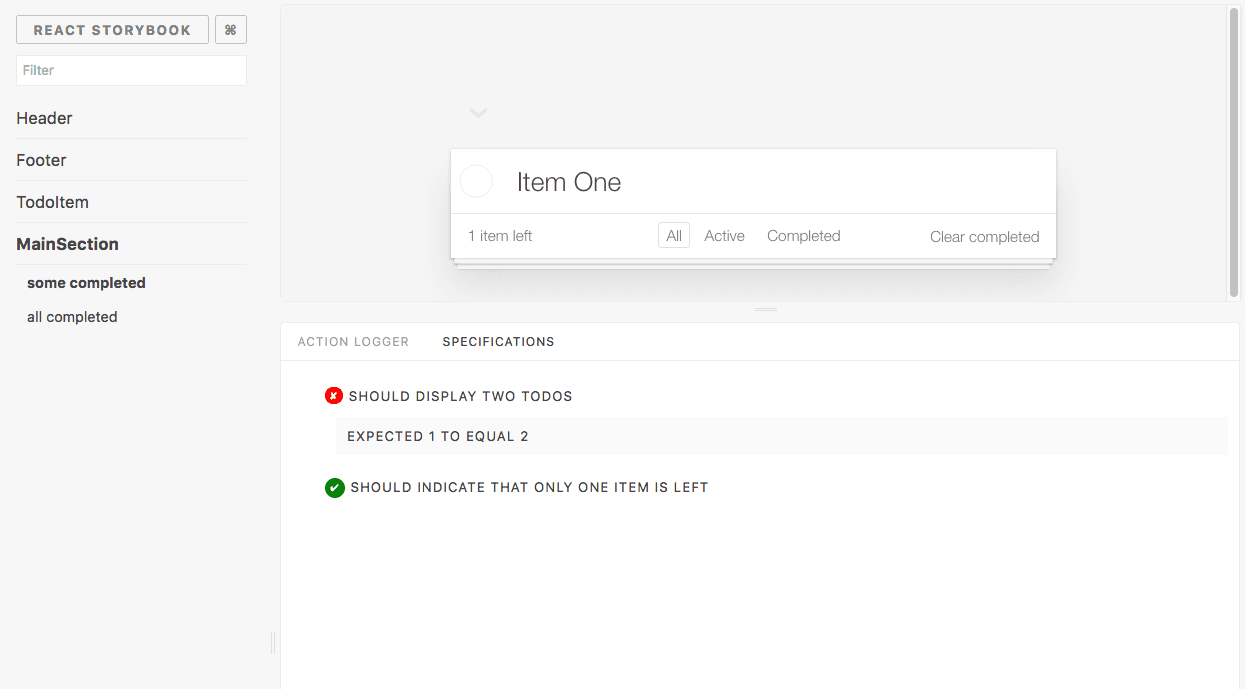
Task: Select the Active filter
Action: 724,236
